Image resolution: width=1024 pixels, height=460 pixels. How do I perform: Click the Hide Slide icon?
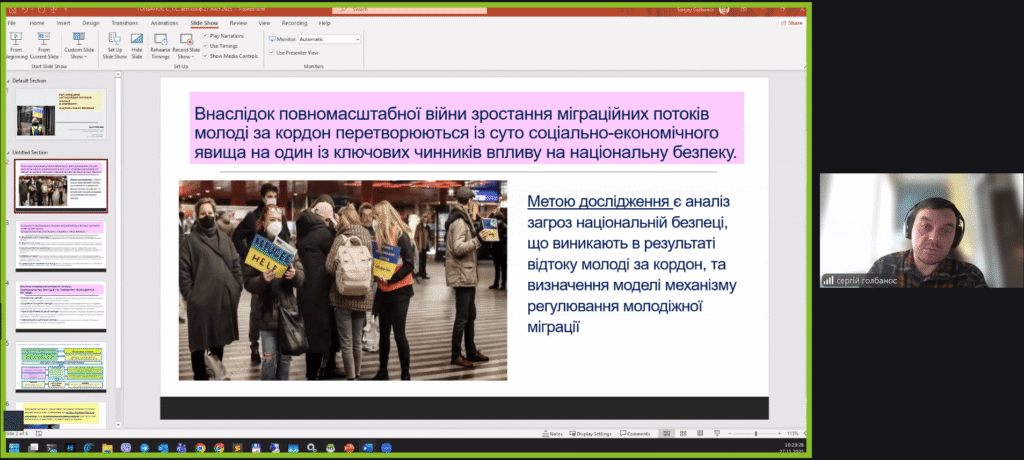click(137, 44)
